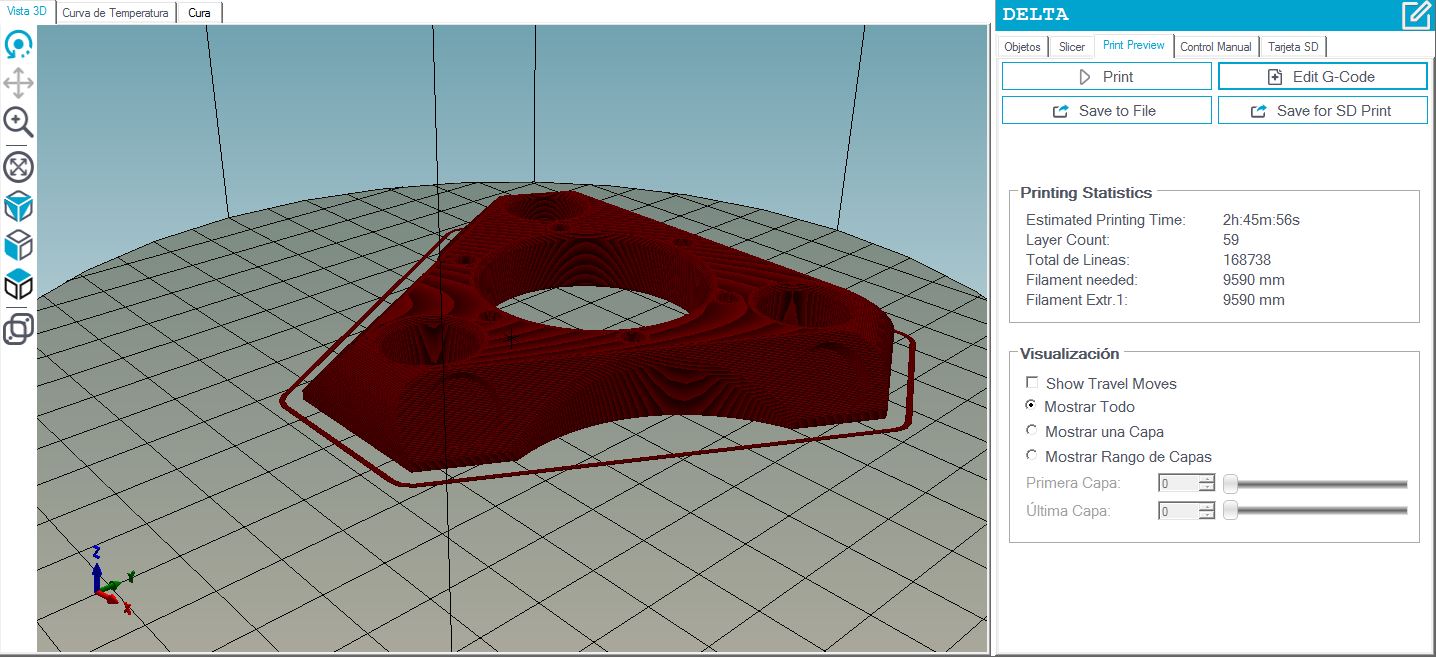The width and height of the screenshot is (1436, 658).
Task: Click the edit pencil icon beside DELTA
Action: click(1415, 14)
